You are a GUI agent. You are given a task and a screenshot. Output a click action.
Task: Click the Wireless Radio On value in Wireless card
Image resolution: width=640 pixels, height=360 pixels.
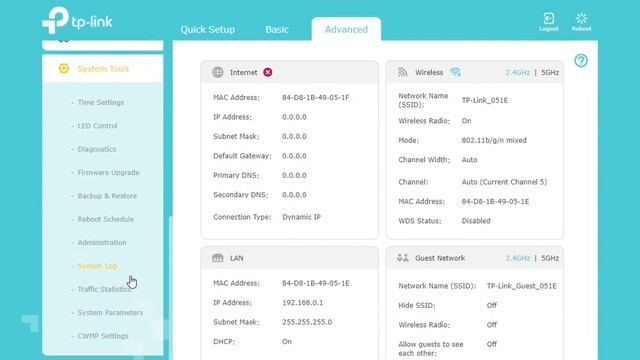(x=466, y=121)
